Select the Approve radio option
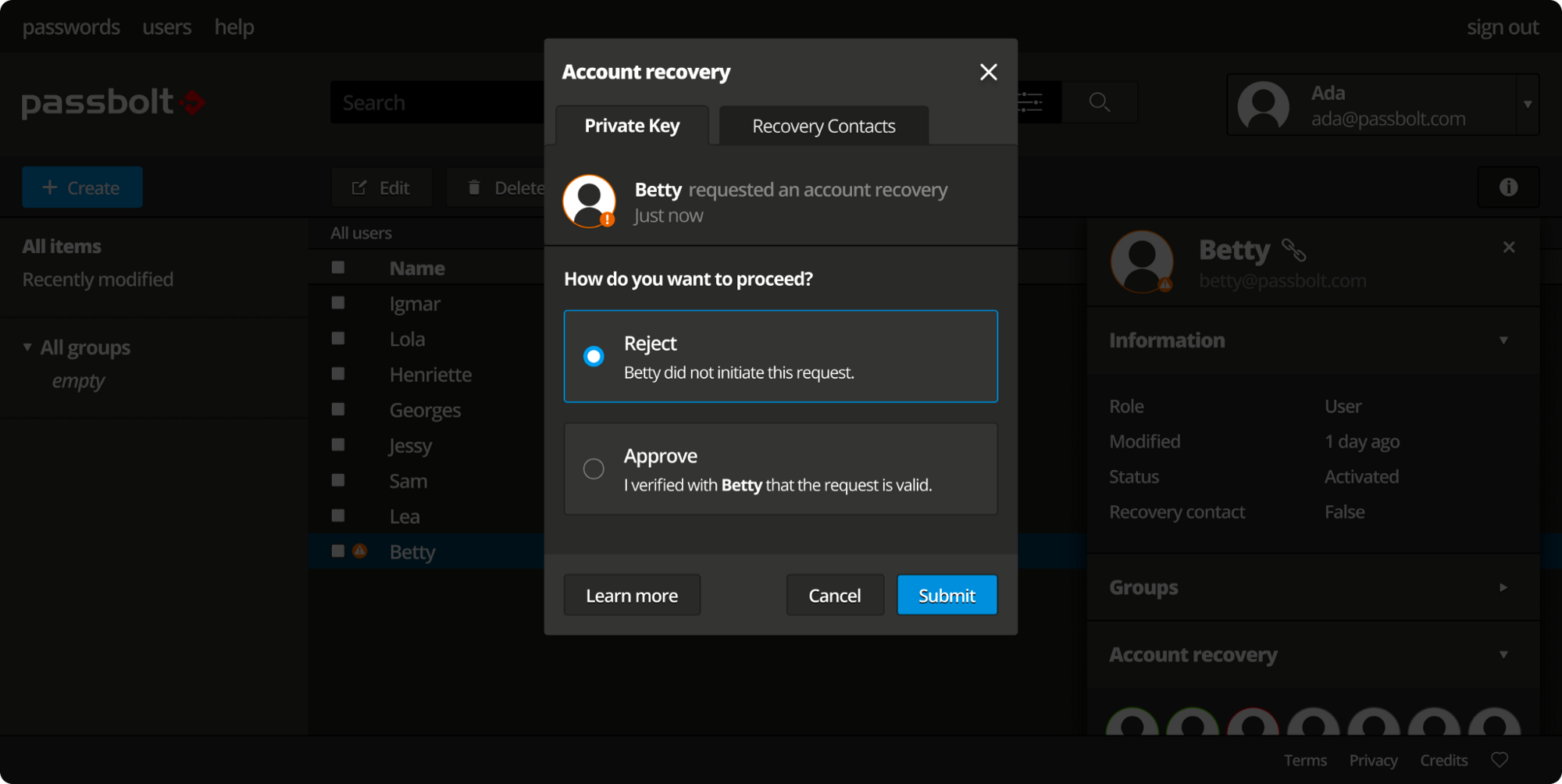Image resolution: width=1562 pixels, height=784 pixels. click(x=594, y=469)
